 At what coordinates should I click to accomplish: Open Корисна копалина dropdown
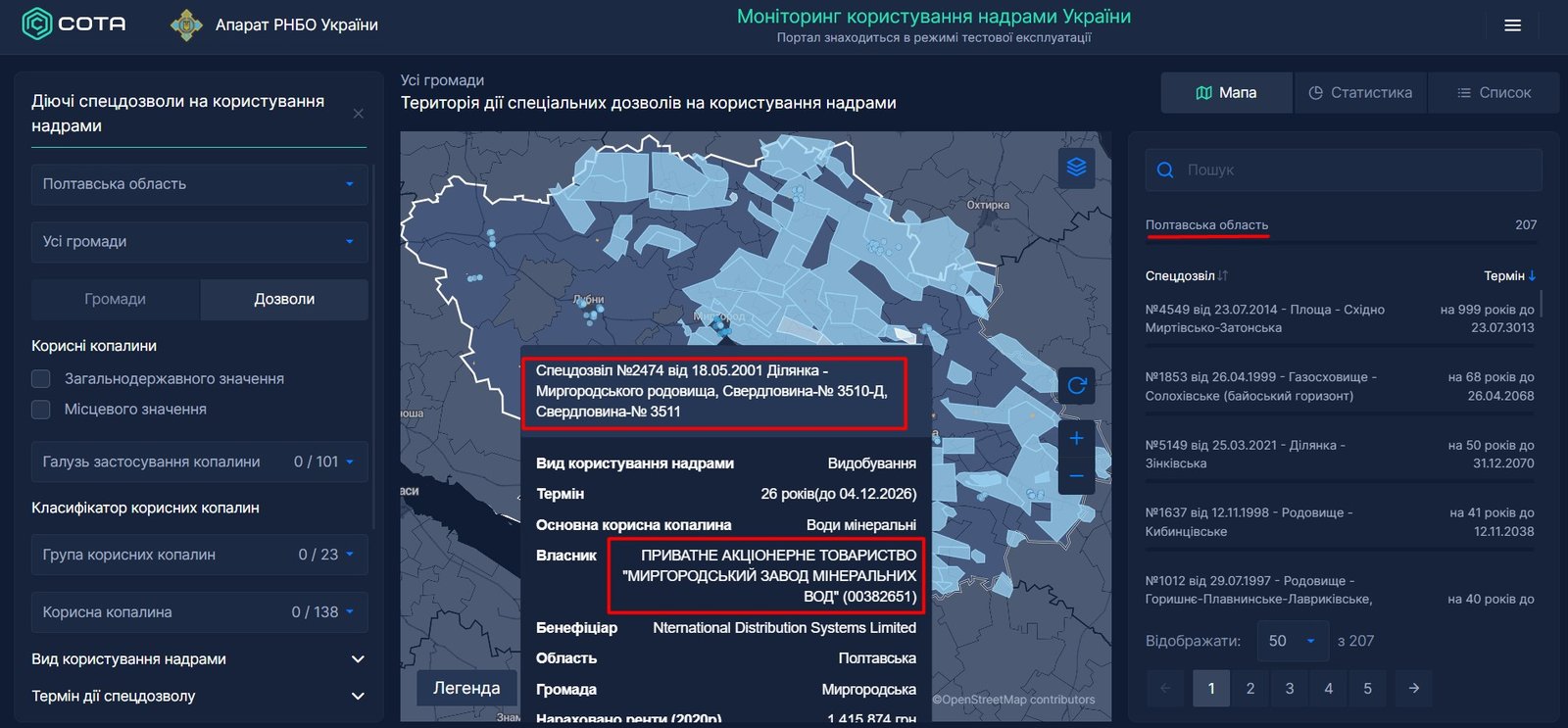pyautogui.click(x=200, y=612)
